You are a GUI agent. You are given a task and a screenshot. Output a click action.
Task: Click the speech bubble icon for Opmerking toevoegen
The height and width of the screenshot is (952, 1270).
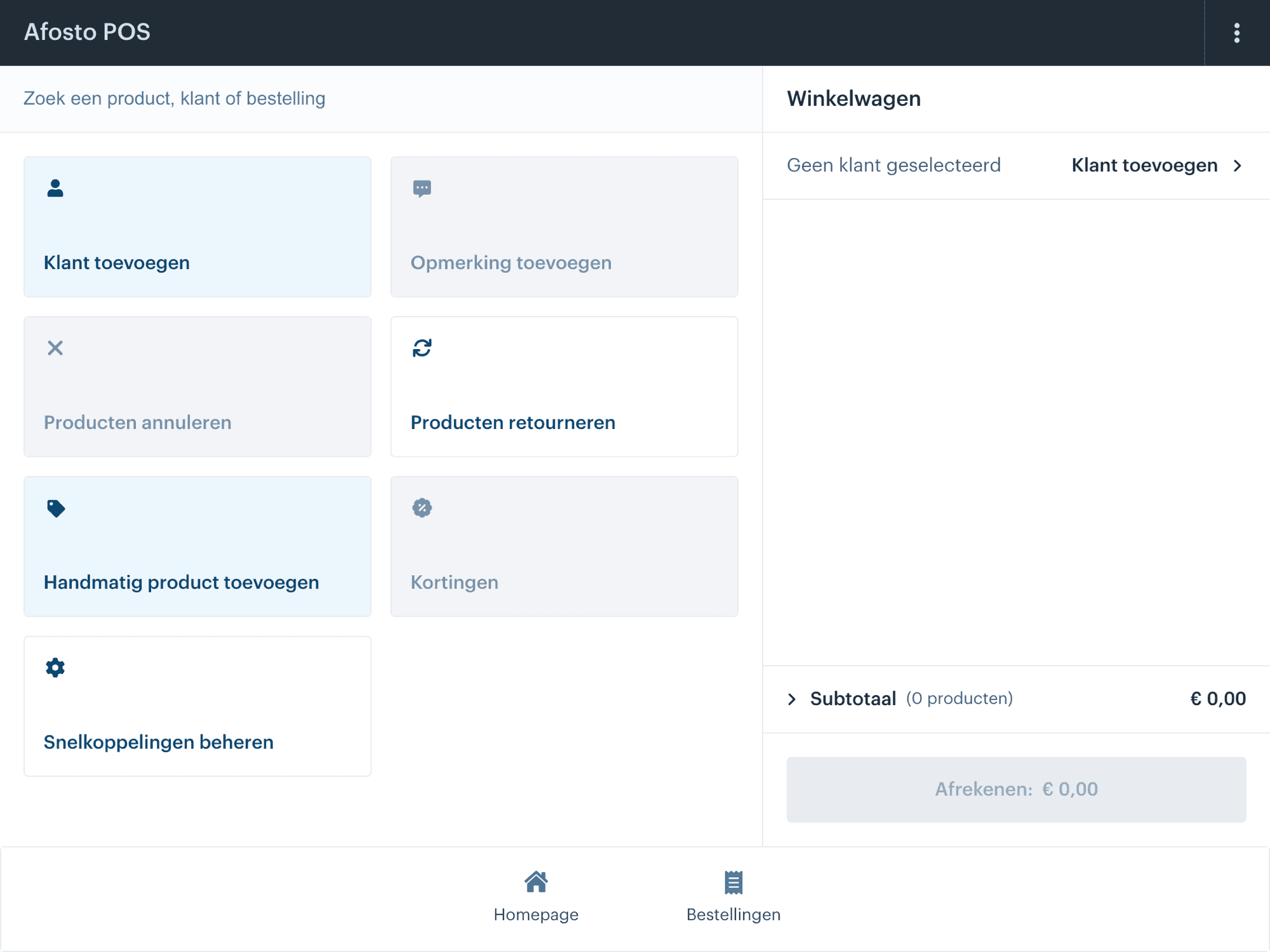(422, 188)
